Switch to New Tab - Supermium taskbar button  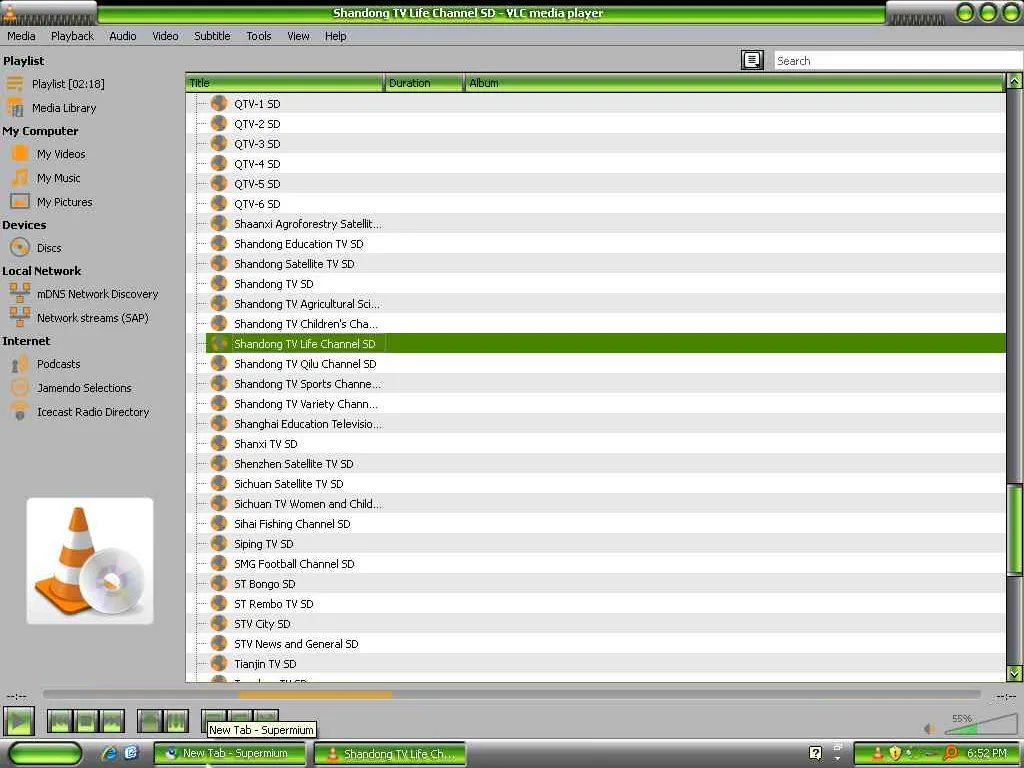pyautogui.click(x=230, y=753)
